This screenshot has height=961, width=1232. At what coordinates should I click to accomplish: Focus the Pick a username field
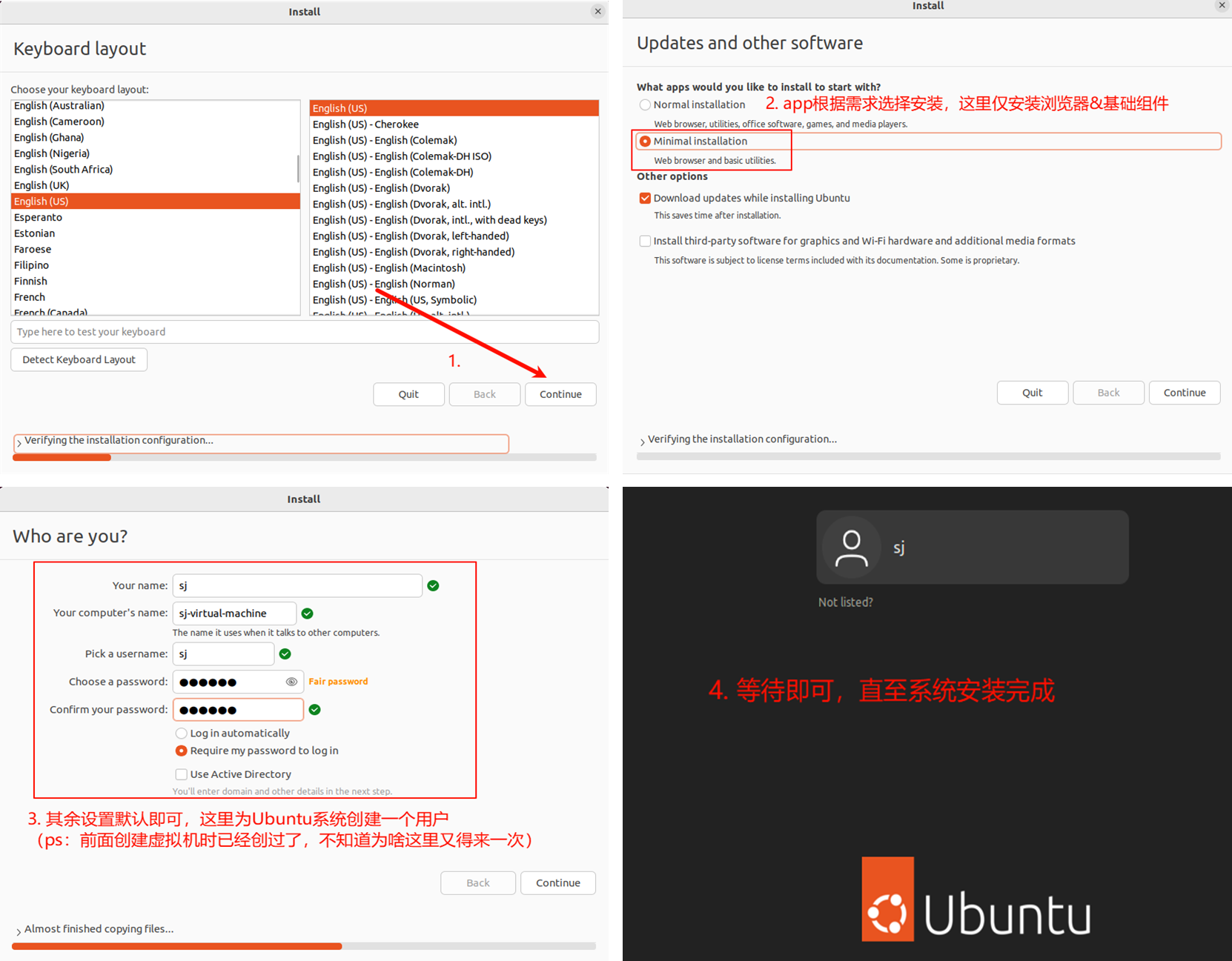coord(223,654)
